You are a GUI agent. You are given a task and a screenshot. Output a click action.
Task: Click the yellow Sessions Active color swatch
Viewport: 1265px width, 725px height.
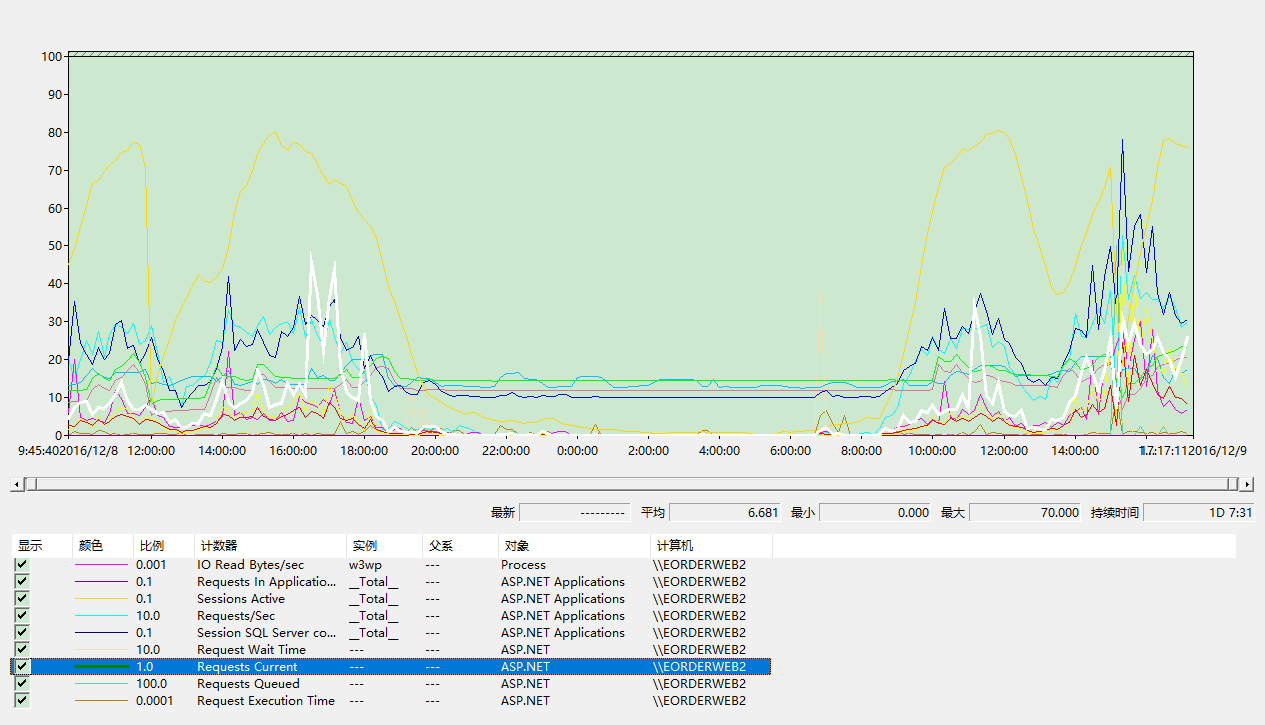pyautogui.click(x=101, y=599)
